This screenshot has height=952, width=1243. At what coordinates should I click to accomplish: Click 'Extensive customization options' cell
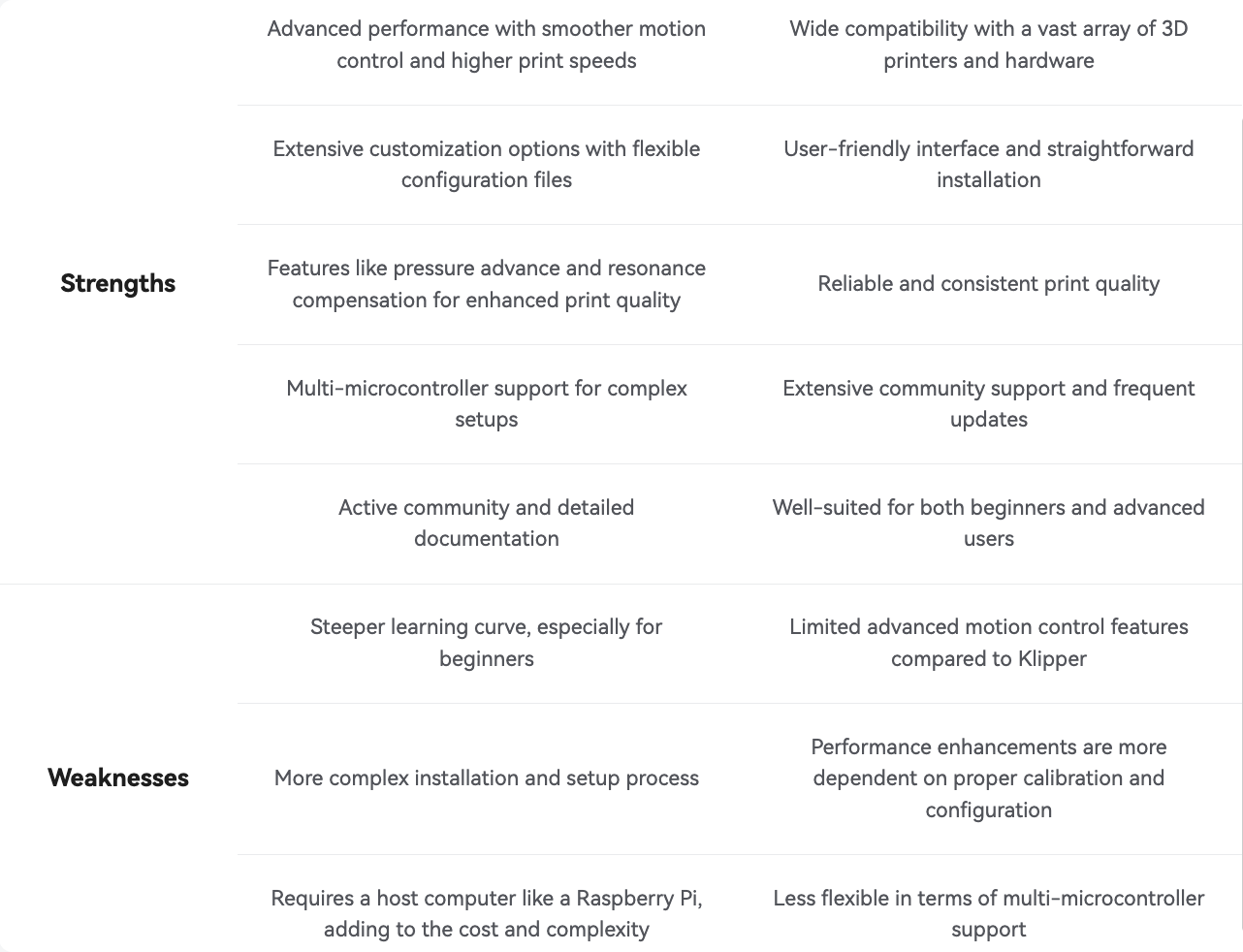487,164
